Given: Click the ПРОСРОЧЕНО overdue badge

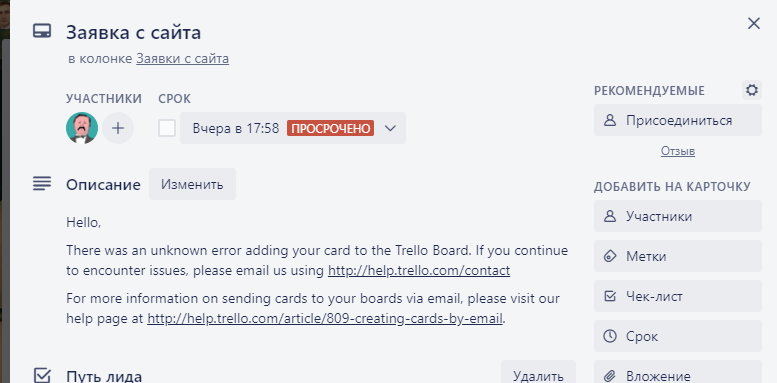Looking at the screenshot, I should (x=331, y=128).
